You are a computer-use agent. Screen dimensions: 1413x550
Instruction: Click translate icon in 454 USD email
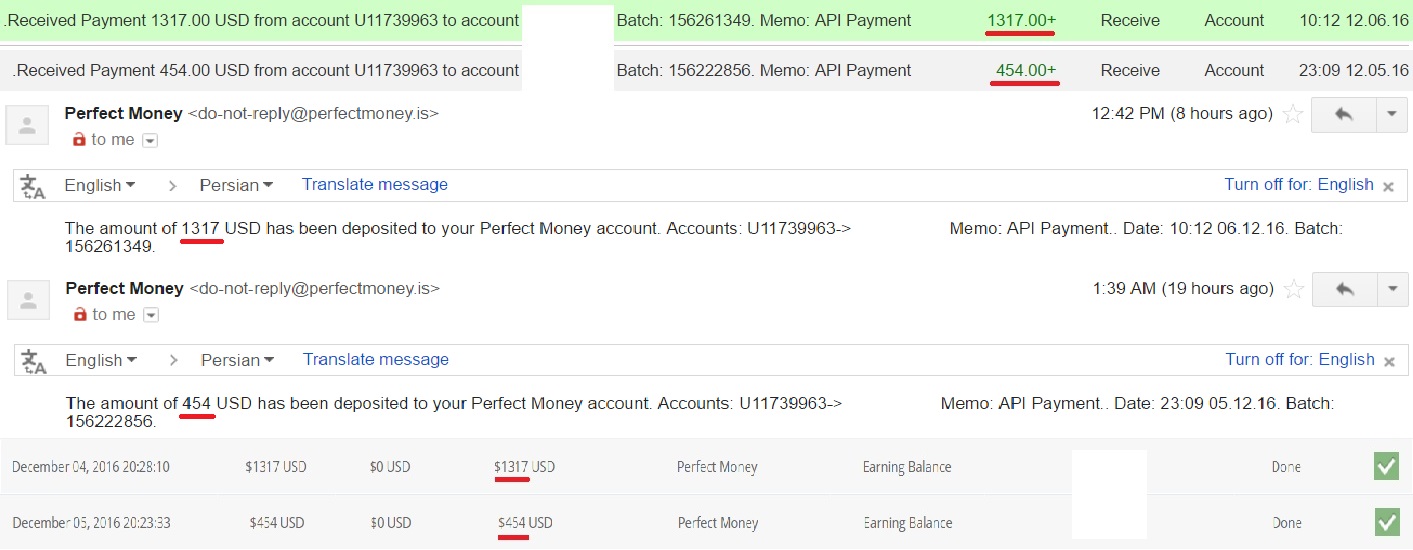click(34, 361)
